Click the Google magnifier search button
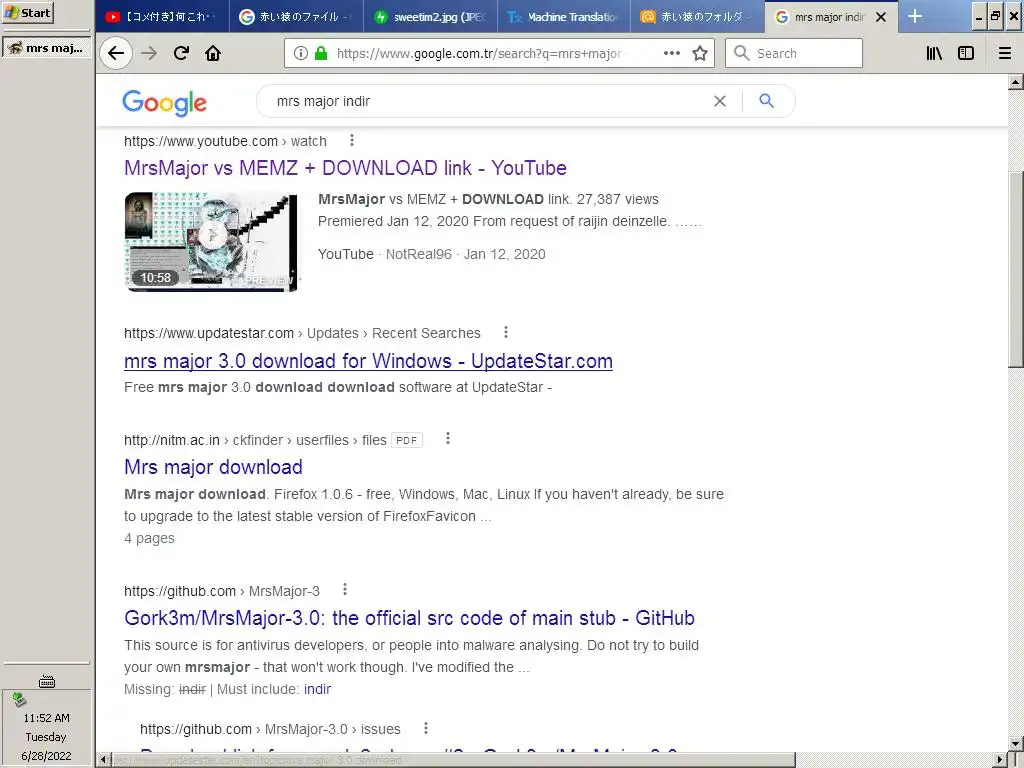This screenshot has width=1024, height=768. [767, 101]
